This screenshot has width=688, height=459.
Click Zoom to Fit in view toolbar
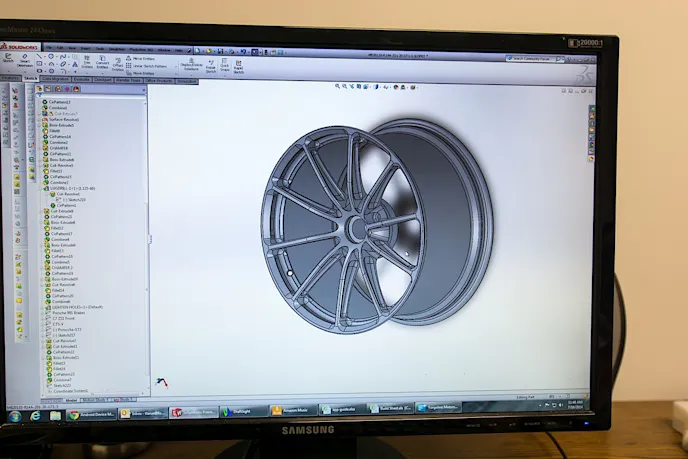338,87
